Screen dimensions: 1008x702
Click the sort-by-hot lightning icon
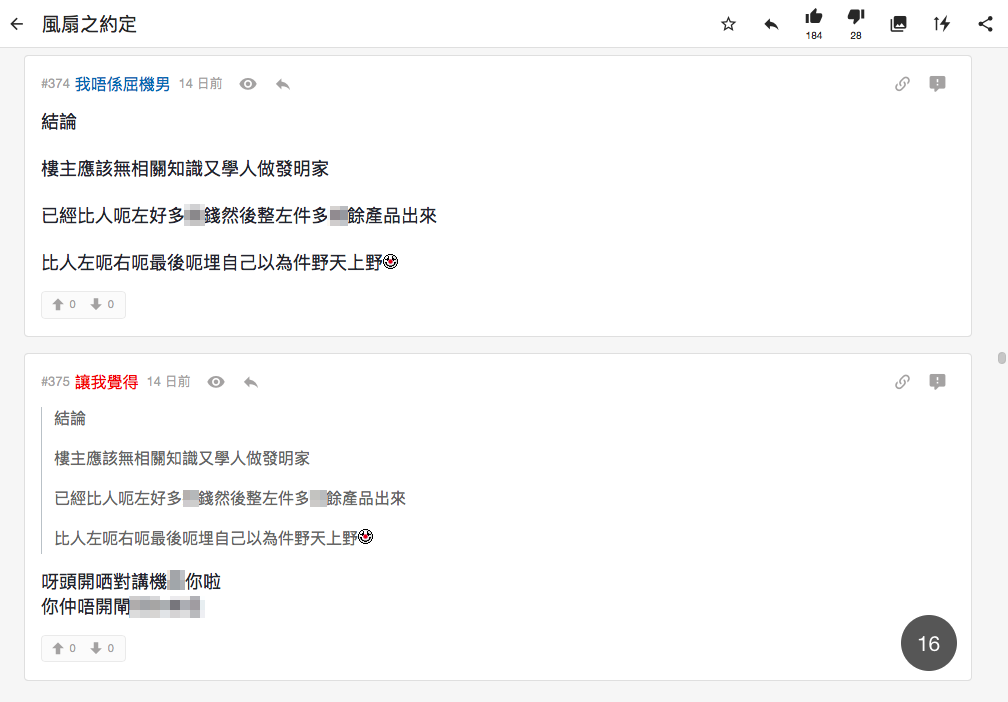point(942,24)
